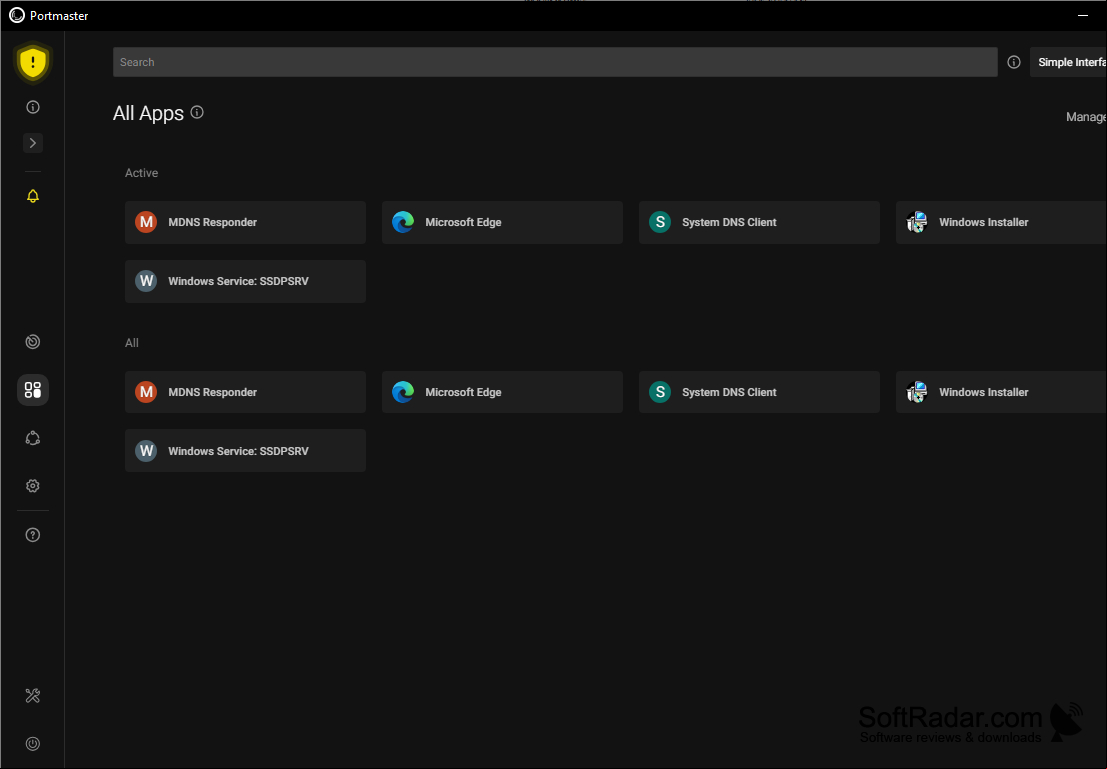The image size is (1107, 769).
Task: Click the yellow shield status icon
Action: coord(32,62)
